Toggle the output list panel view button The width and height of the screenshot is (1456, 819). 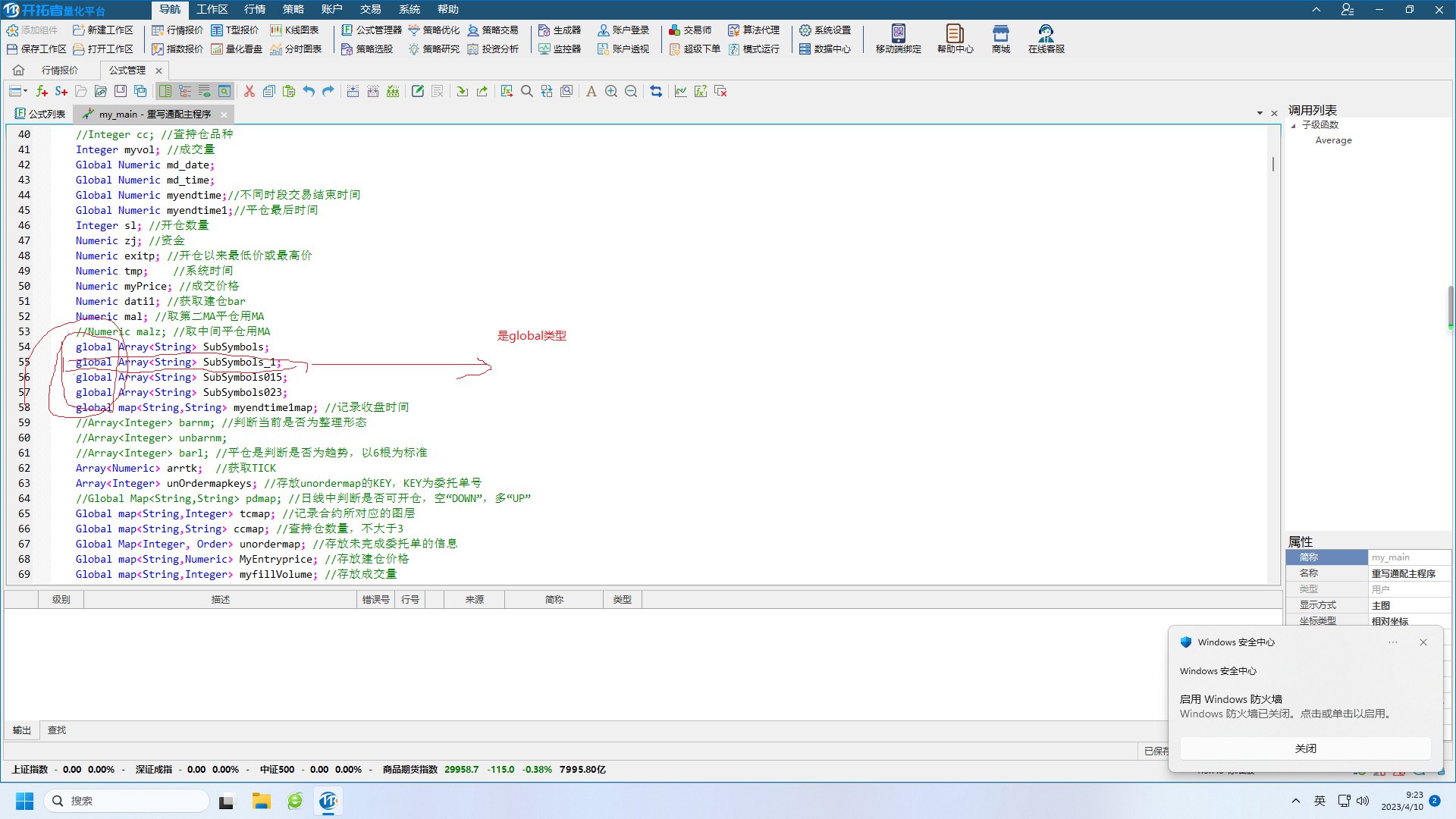pyautogui.click(x=205, y=91)
